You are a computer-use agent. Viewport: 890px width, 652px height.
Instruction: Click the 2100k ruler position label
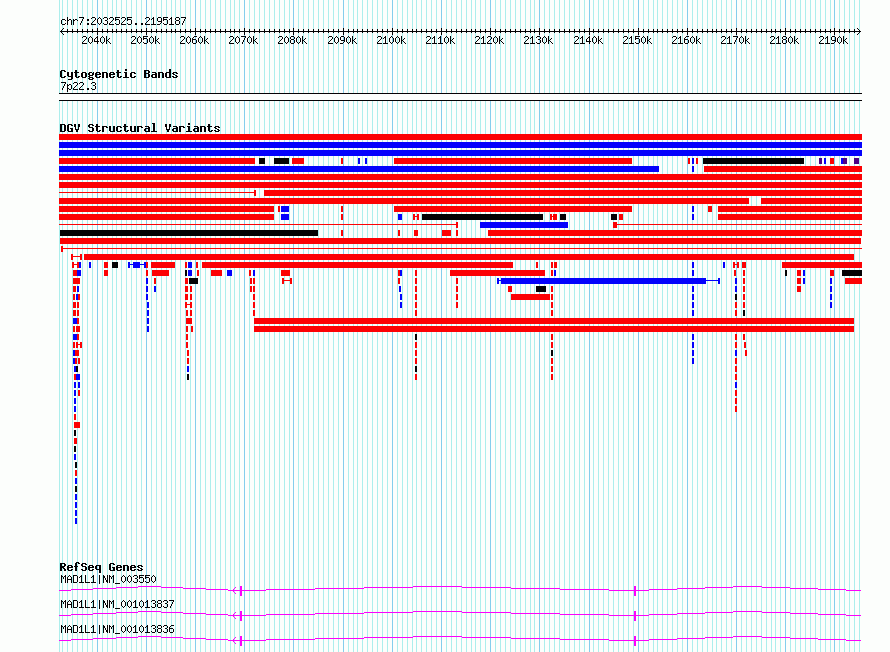click(x=391, y=40)
